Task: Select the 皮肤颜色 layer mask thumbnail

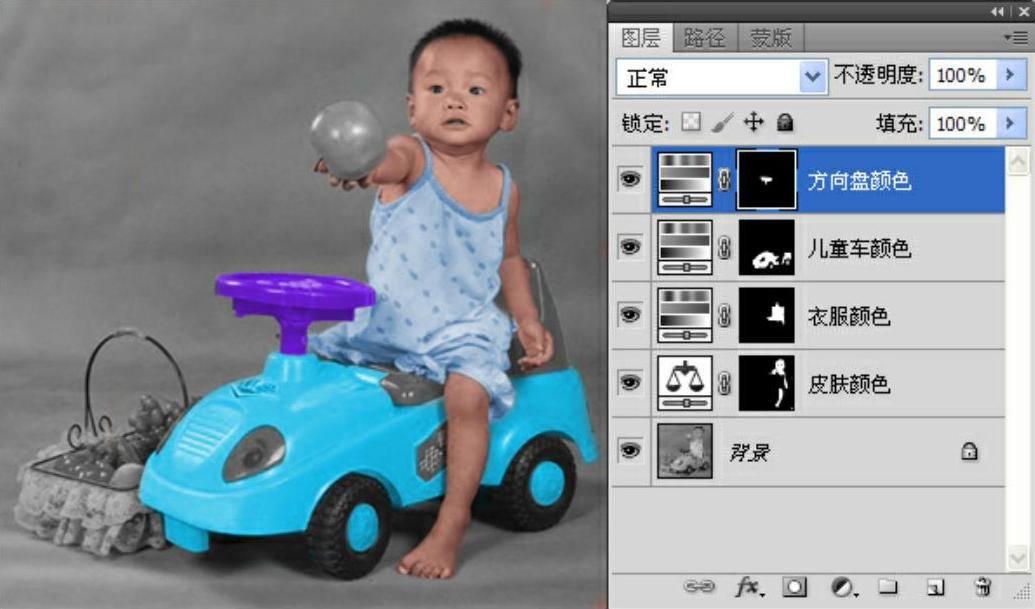Action: click(x=766, y=383)
